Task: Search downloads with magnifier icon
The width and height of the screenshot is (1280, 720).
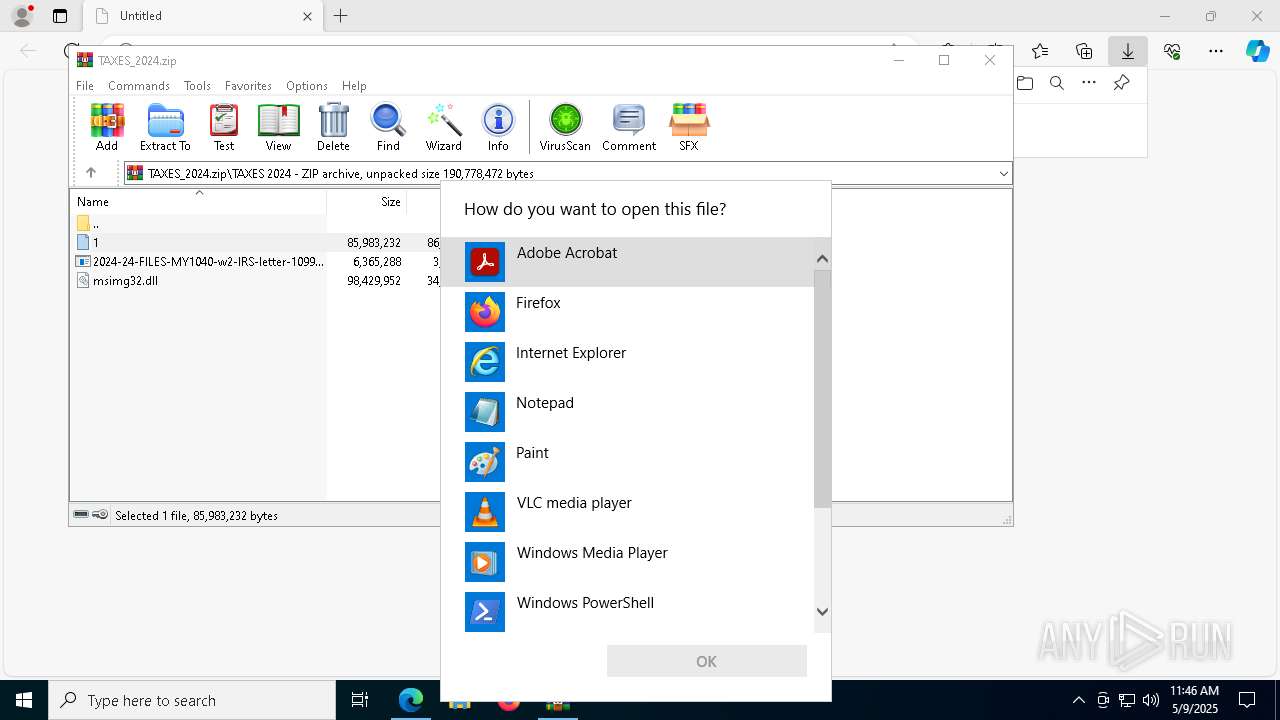Action: click(1057, 83)
